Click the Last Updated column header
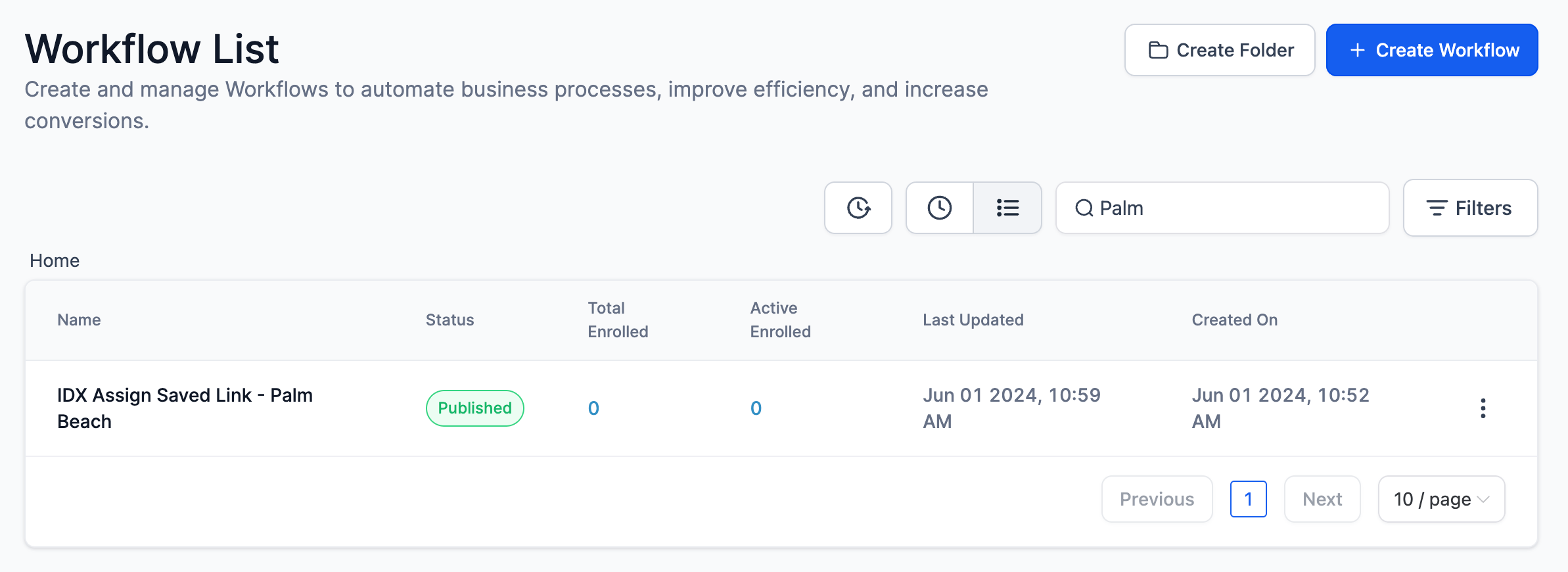 (x=973, y=320)
